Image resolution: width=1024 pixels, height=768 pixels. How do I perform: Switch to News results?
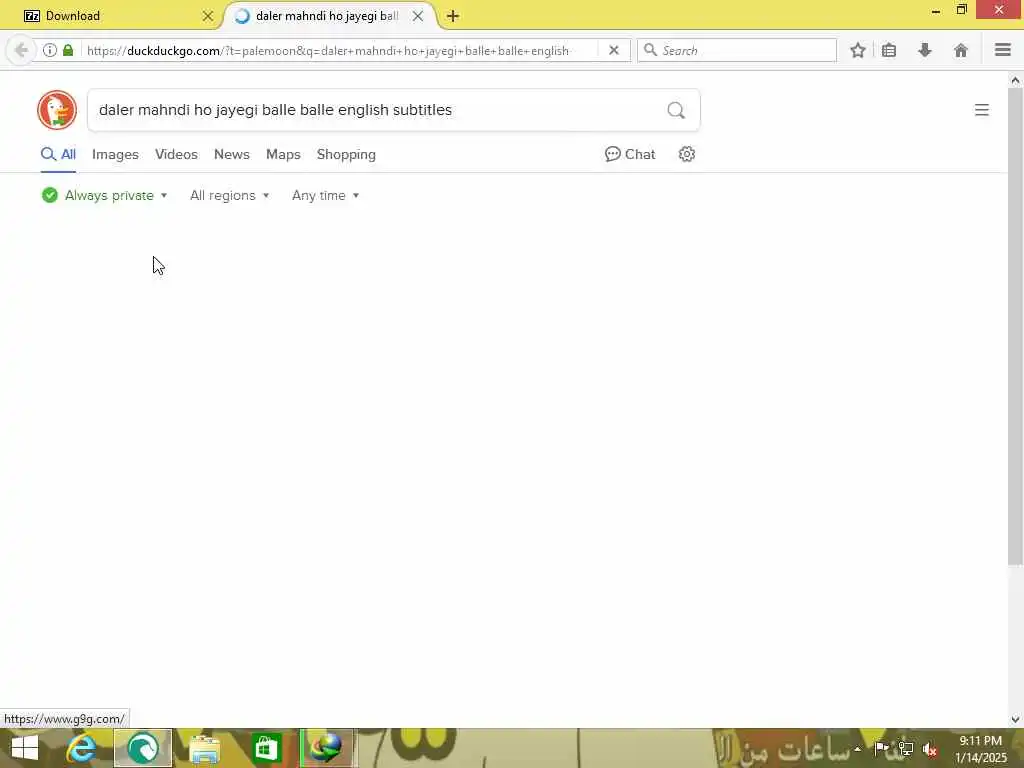[232, 155]
